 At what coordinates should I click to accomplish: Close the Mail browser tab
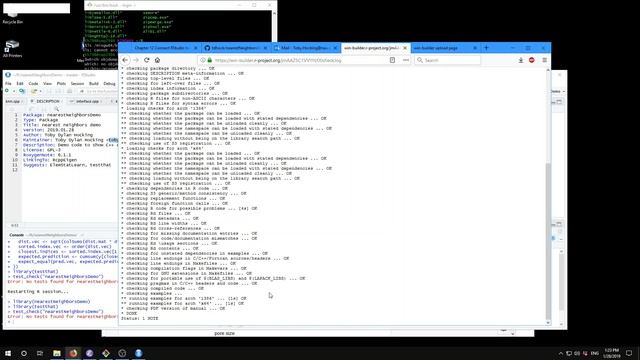coord(335,48)
